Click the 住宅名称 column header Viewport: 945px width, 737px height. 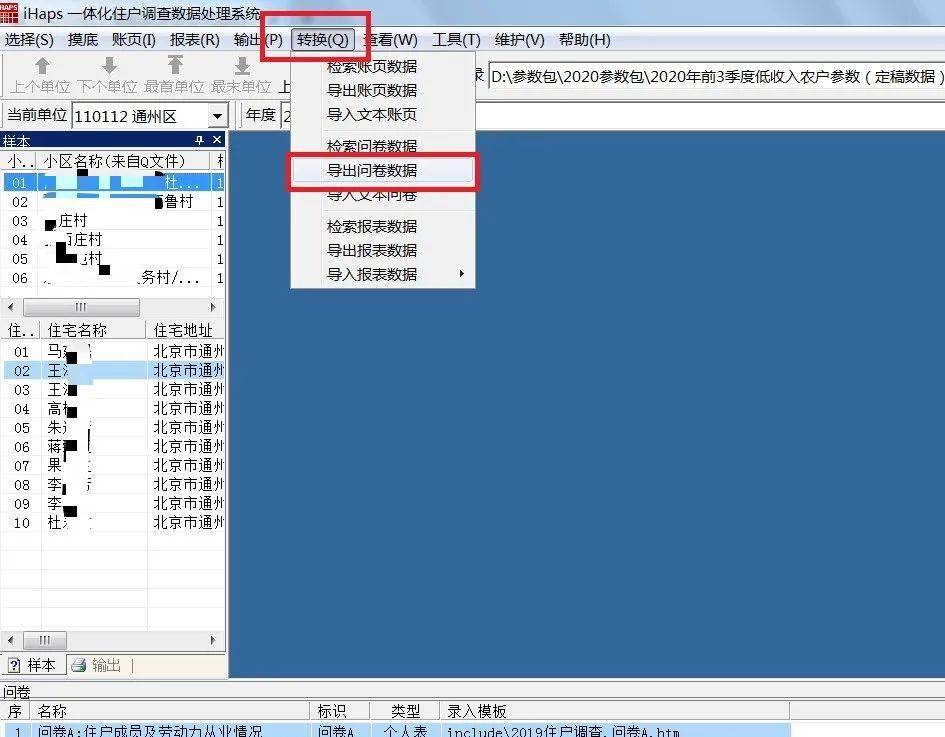(x=93, y=330)
